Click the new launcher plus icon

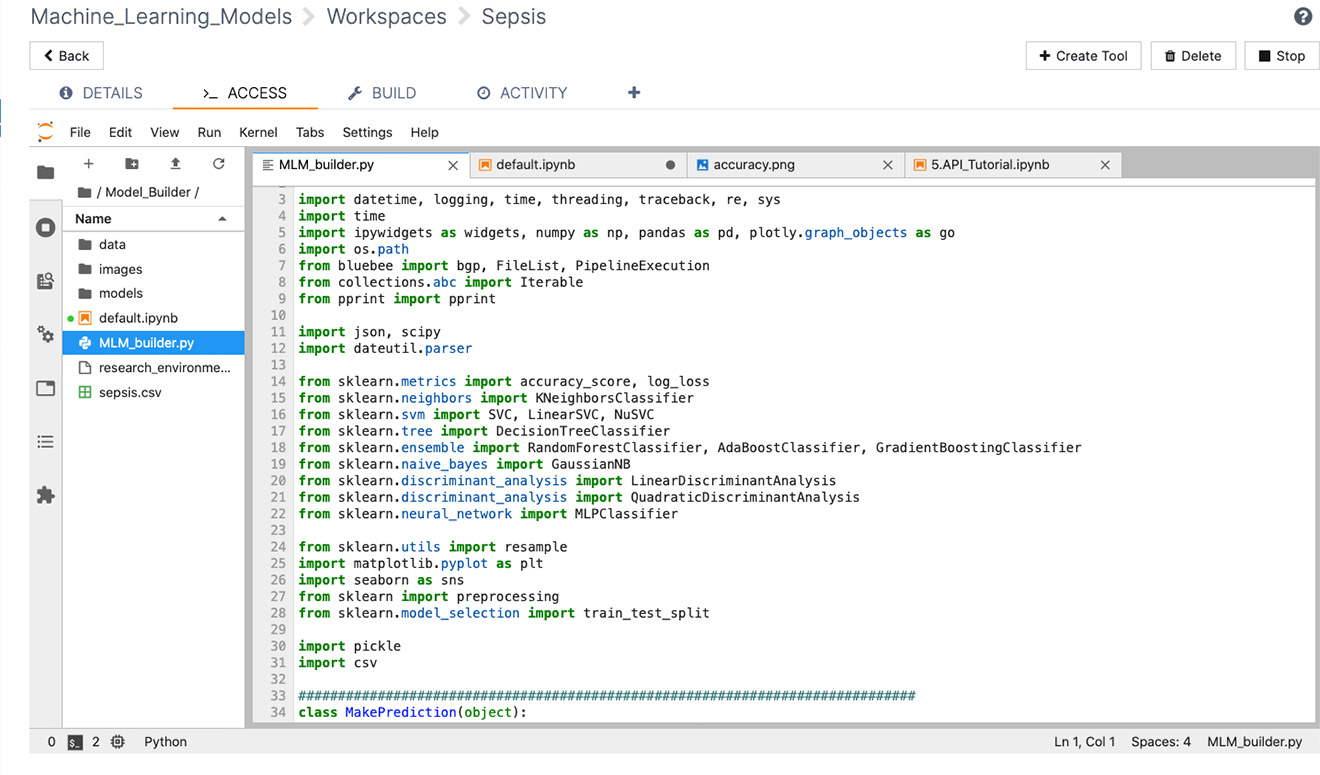[88, 164]
